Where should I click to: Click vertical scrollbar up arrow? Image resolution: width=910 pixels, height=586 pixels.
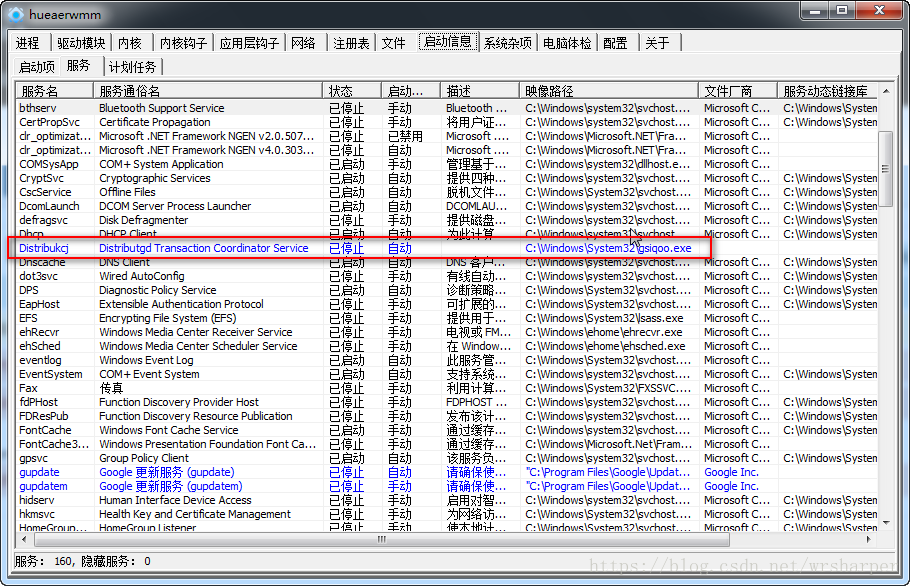[886, 91]
